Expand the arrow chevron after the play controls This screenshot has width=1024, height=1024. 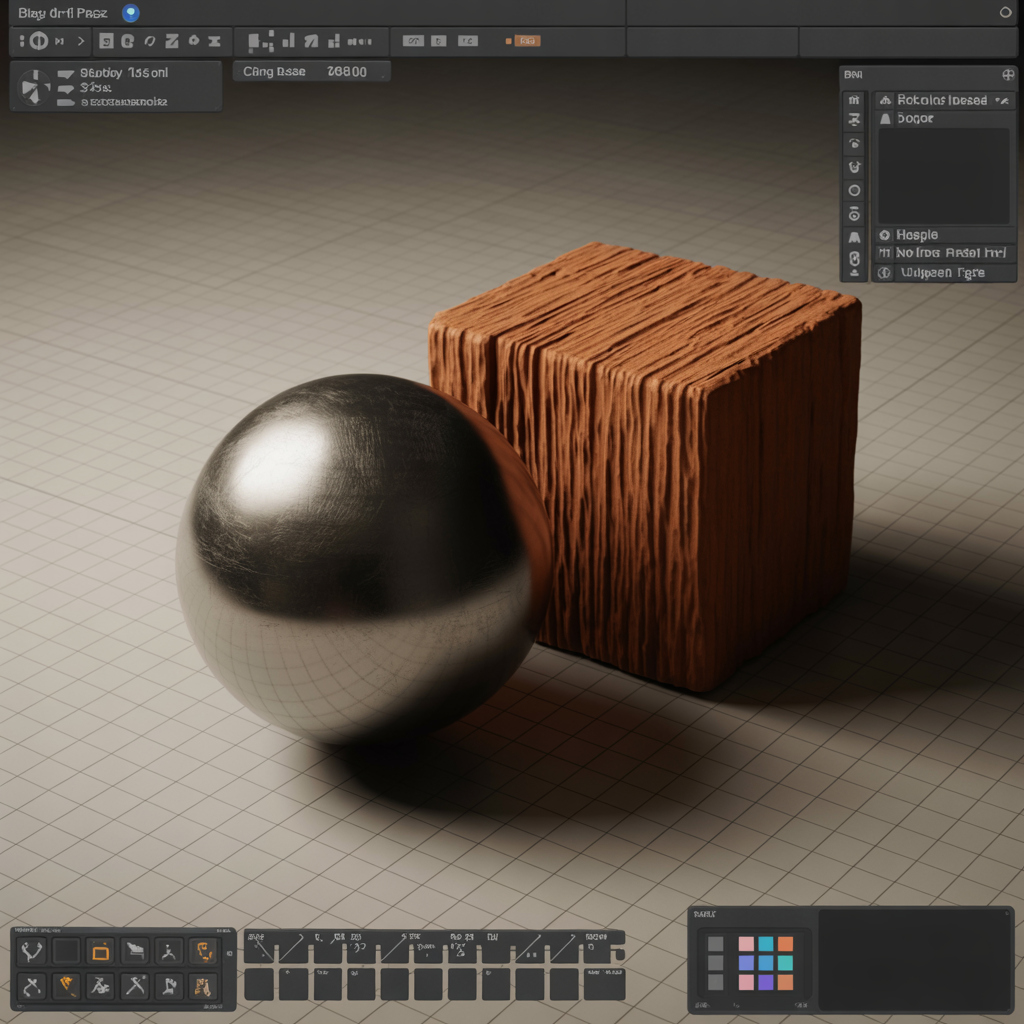coord(82,42)
